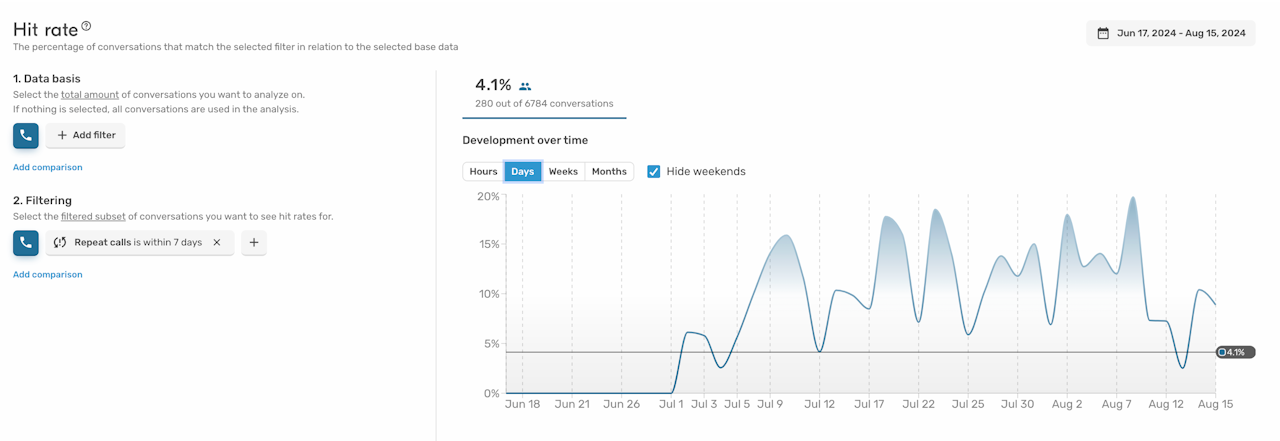Viewport: 1280px width, 441px height.
Task: Click the repeat calls icon in filter chip
Action: point(60,243)
